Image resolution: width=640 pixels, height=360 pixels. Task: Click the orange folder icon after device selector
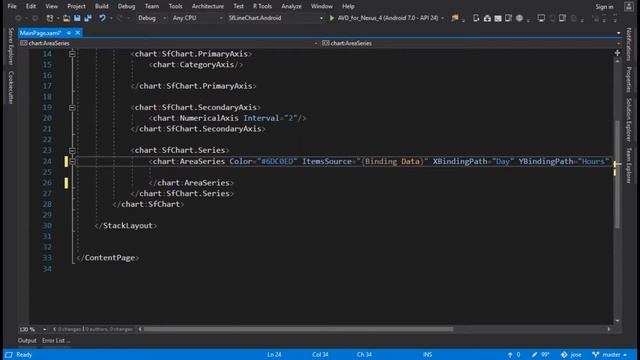455,18
